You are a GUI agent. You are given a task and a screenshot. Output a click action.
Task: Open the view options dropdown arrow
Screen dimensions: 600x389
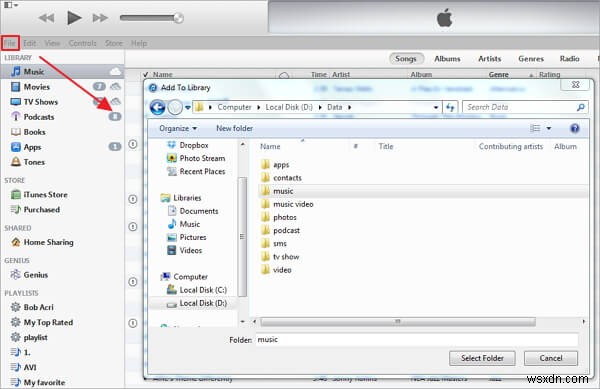click(549, 129)
